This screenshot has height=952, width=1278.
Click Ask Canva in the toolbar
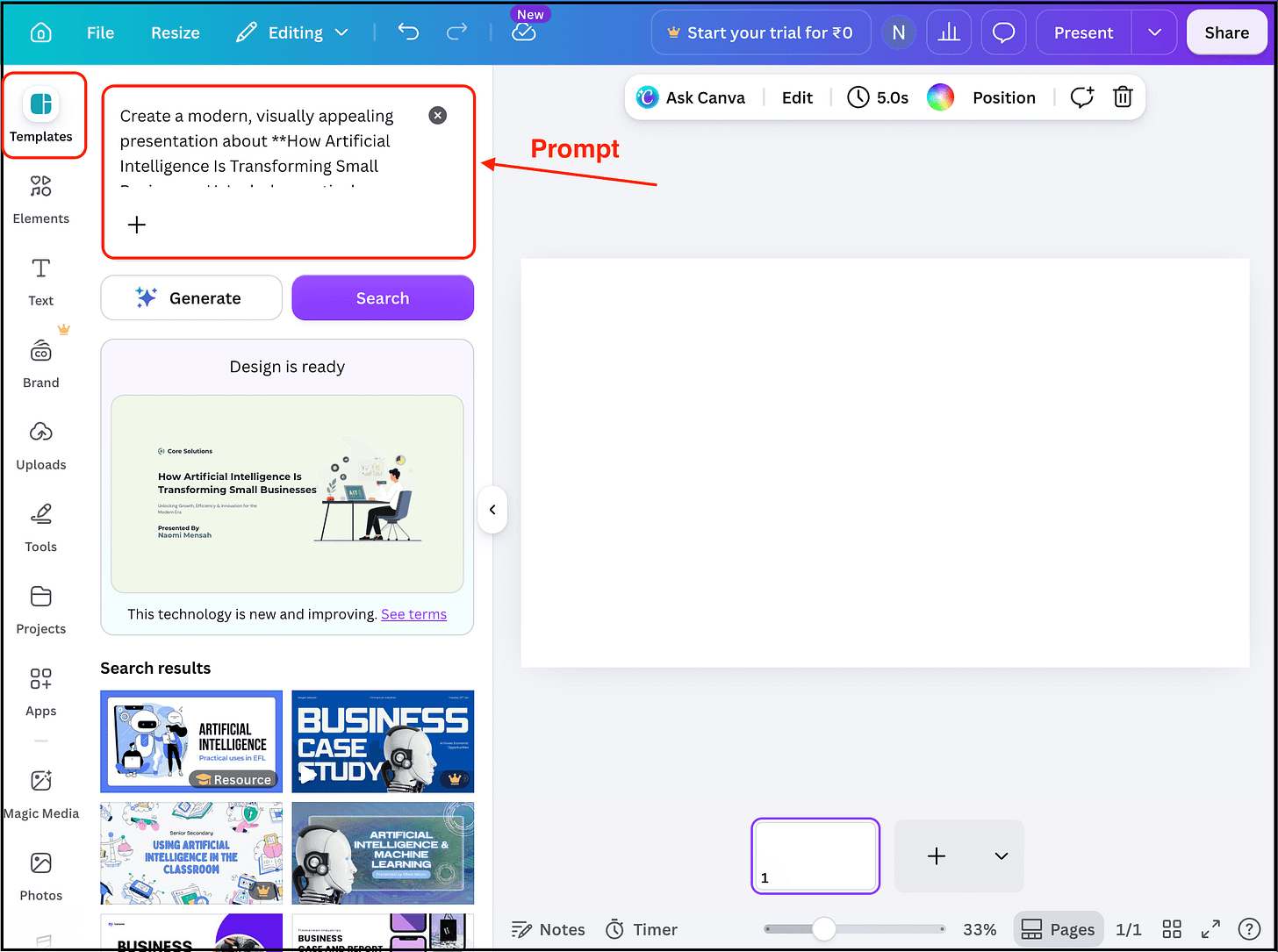click(691, 97)
